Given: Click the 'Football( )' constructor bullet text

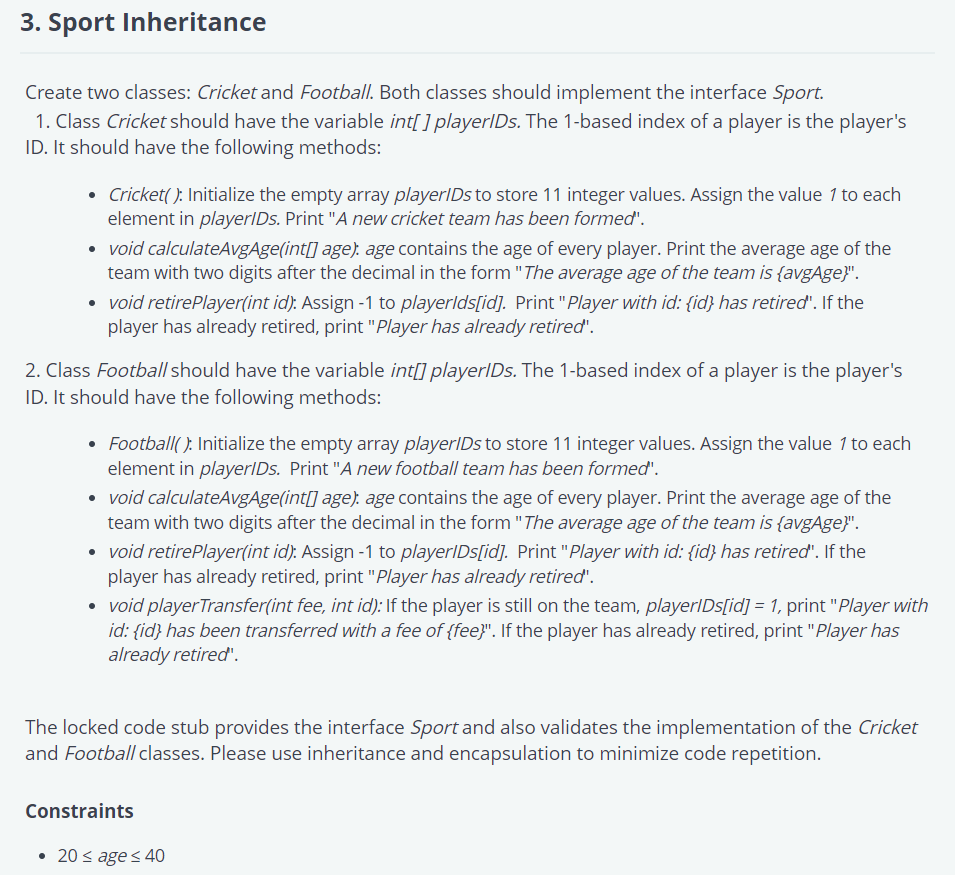Looking at the screenshot, I should [x=149, y=444].
